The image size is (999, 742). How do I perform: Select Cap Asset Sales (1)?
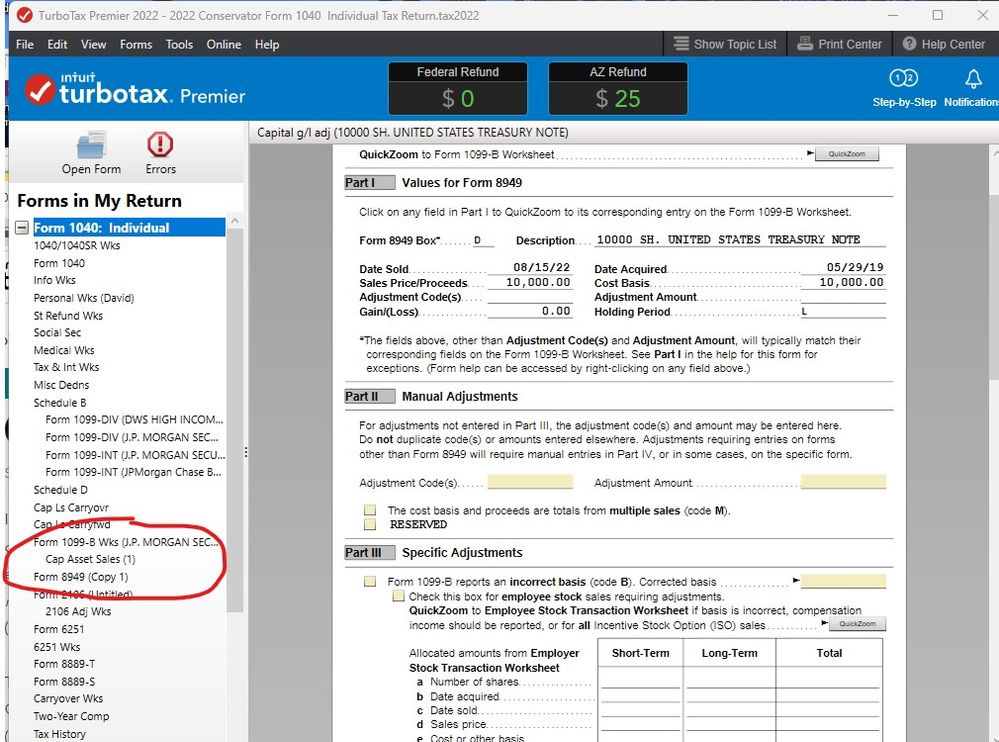coord(90,559)
